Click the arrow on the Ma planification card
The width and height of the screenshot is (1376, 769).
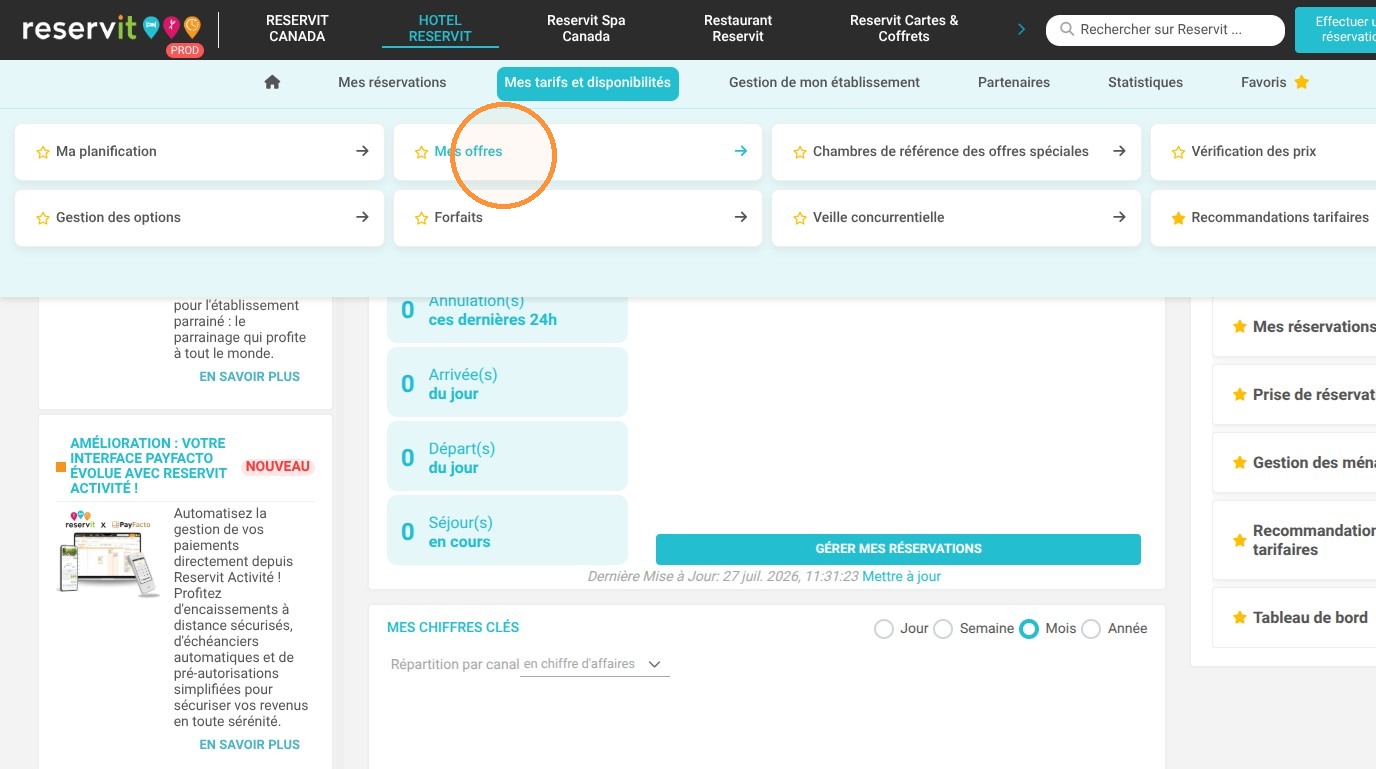pyautogui.click(x=362, y=151)
